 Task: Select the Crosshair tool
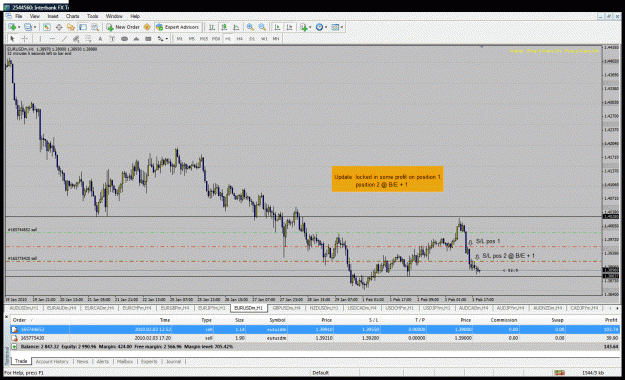[x=25, y=39]
